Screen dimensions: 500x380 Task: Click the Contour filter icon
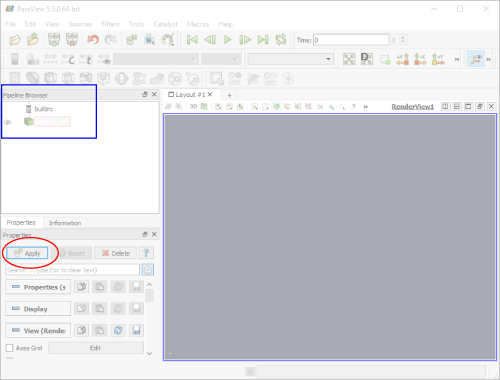pyautogui.click(x=32, y=78)
